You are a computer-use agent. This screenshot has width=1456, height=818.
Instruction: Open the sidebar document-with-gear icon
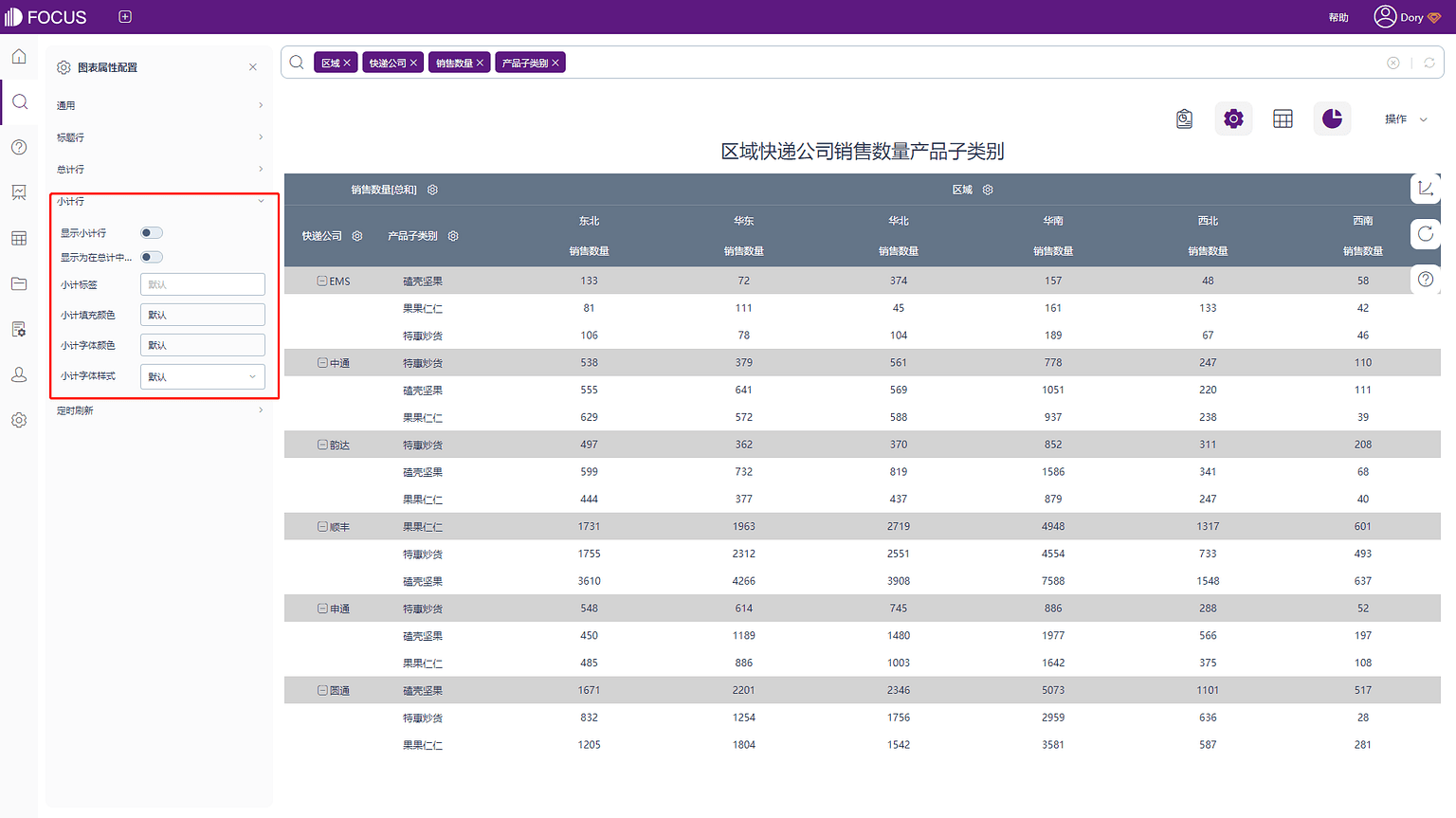coord(19,329)
